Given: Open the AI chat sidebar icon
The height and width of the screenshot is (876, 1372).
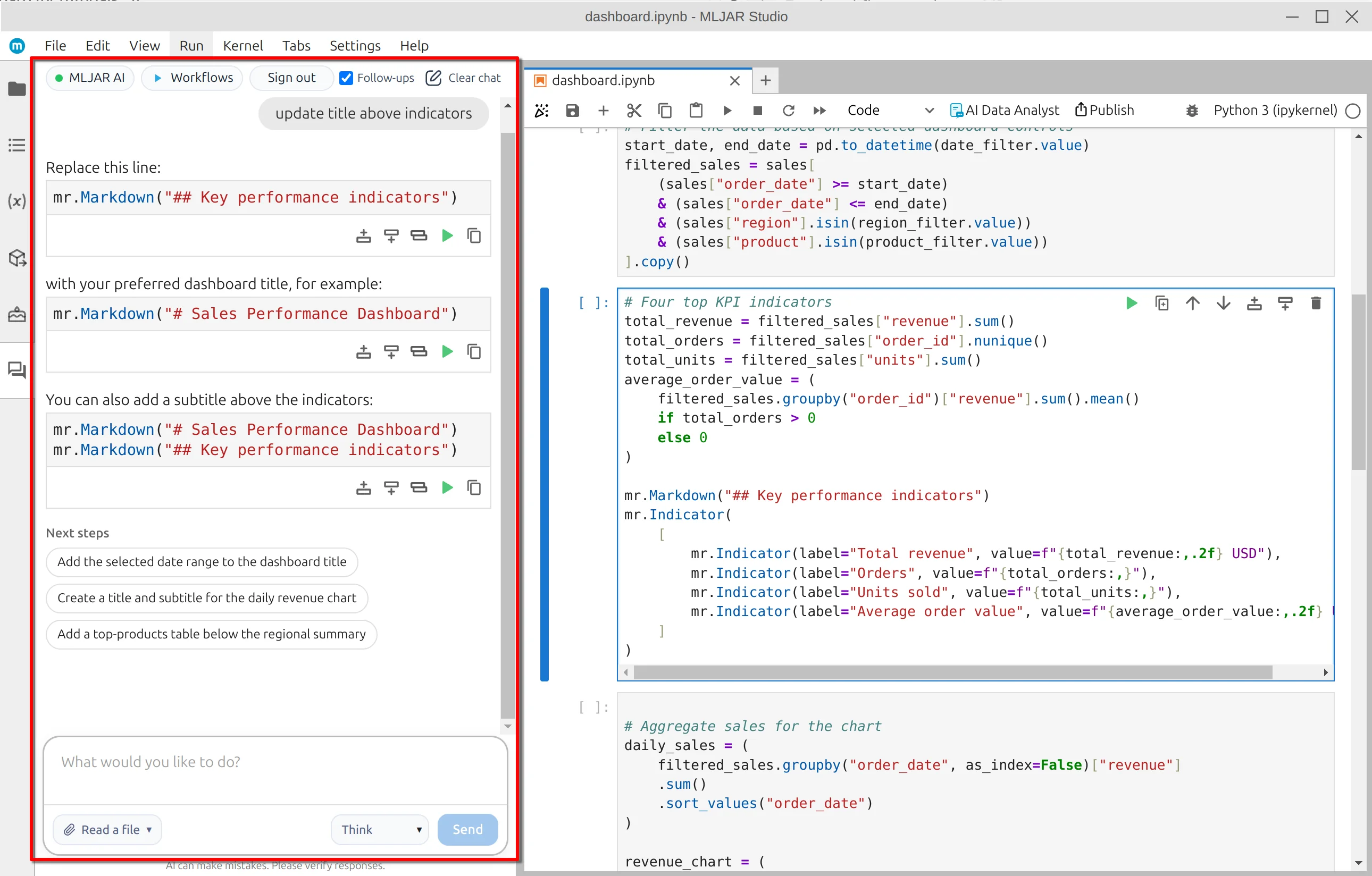Looking at the screenshot, I should coord(16,370).
